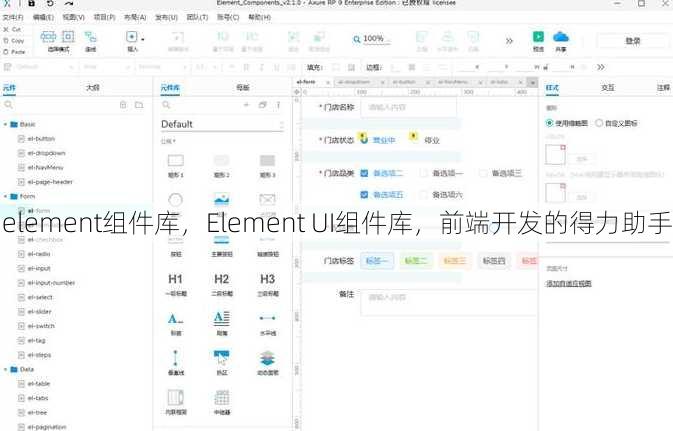Click the add page icon in pages panel
673x431 pixels.
[123, 105]
